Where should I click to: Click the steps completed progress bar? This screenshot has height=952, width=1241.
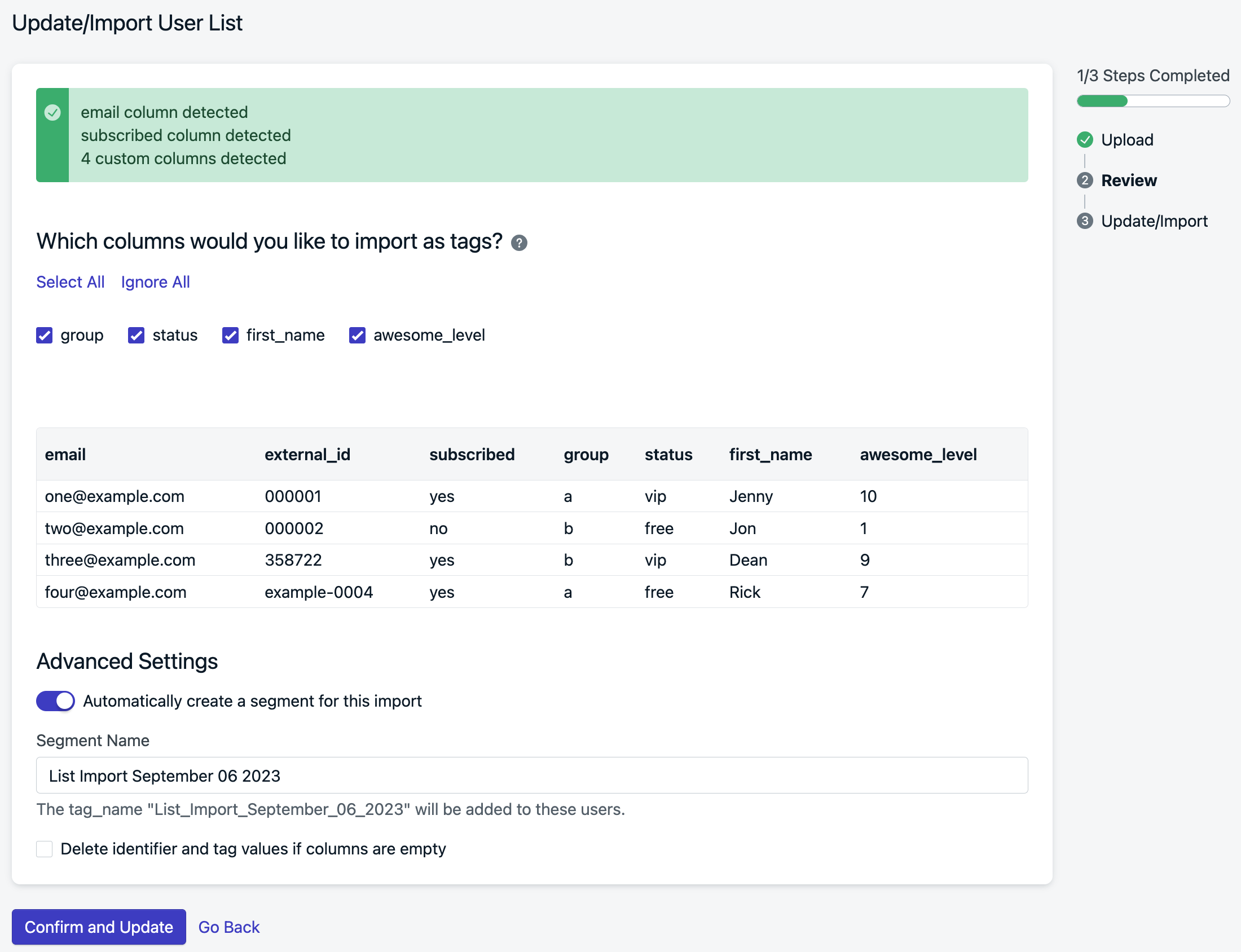click(x=1152, y=102)
